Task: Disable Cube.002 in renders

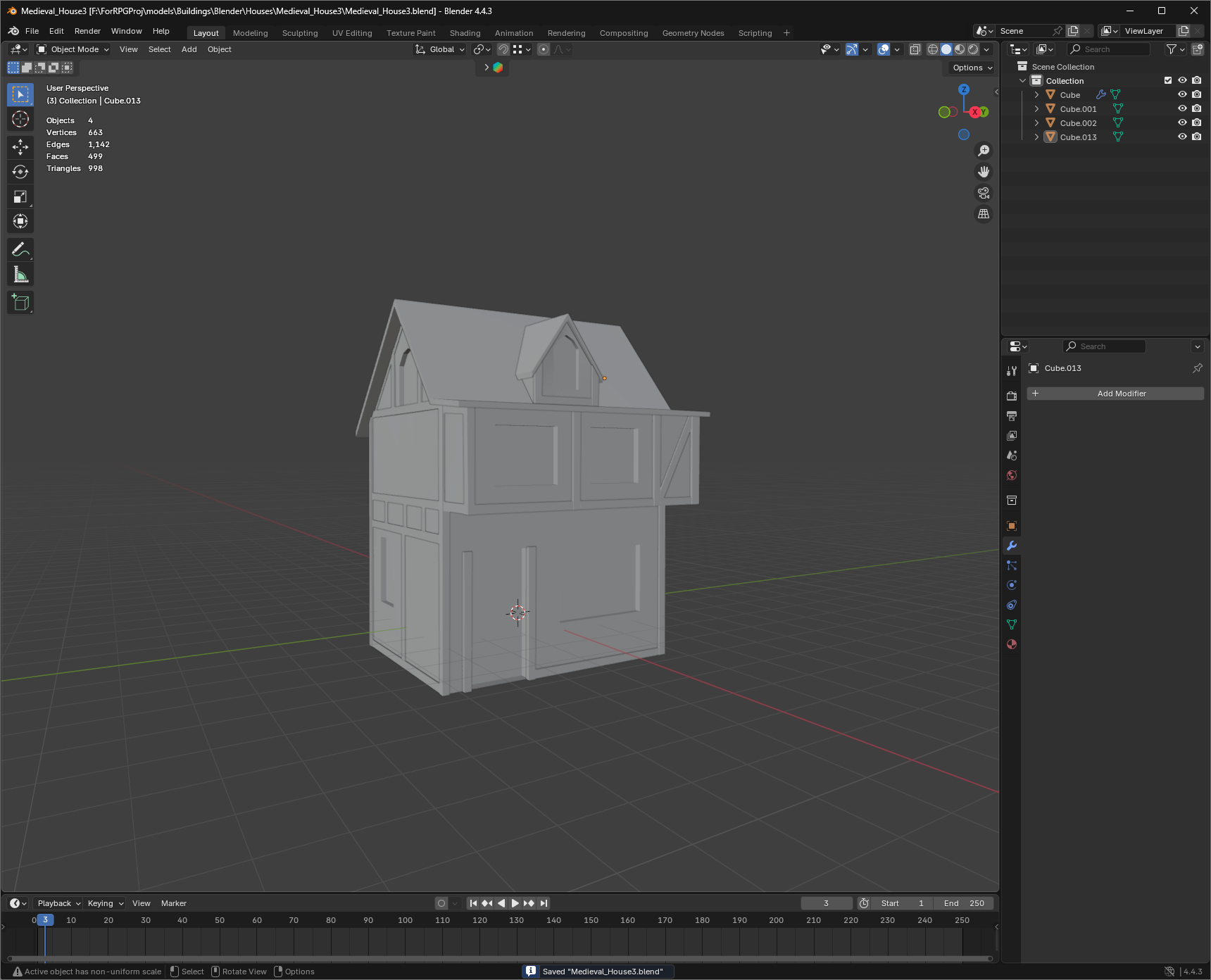Action: [1196, 122]
